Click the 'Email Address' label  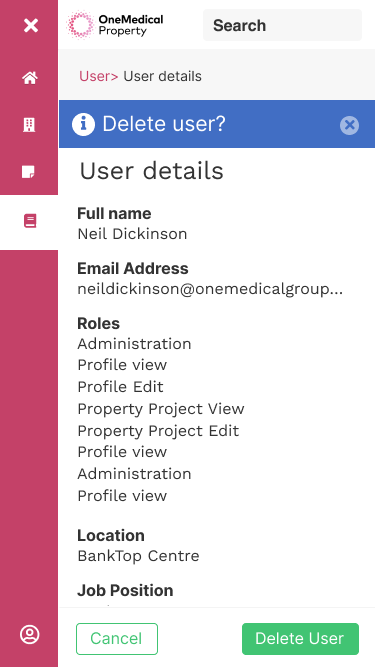(133, 268)
